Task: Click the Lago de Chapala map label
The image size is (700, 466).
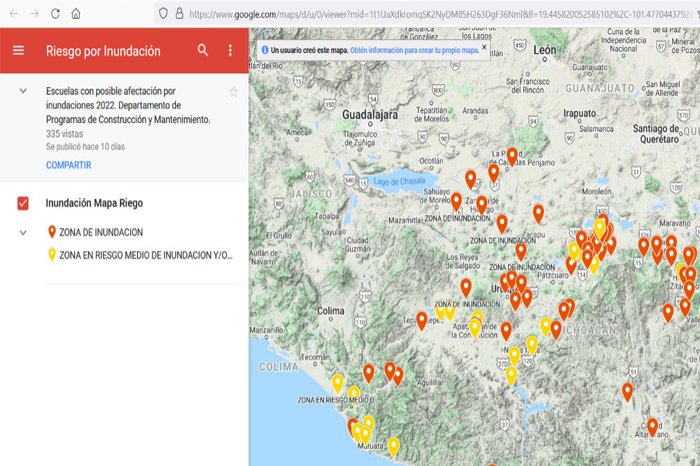Action: (399, 181)
